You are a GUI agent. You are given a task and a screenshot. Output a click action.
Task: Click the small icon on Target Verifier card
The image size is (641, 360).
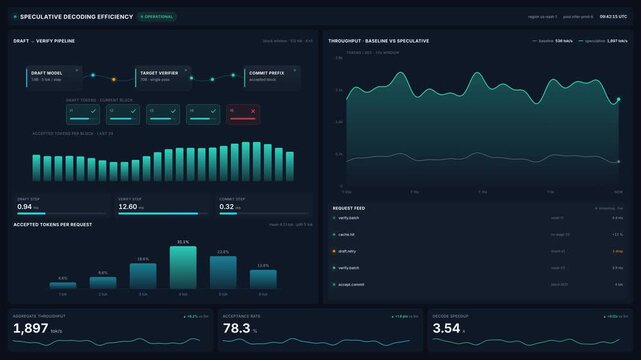coord(186,70)
